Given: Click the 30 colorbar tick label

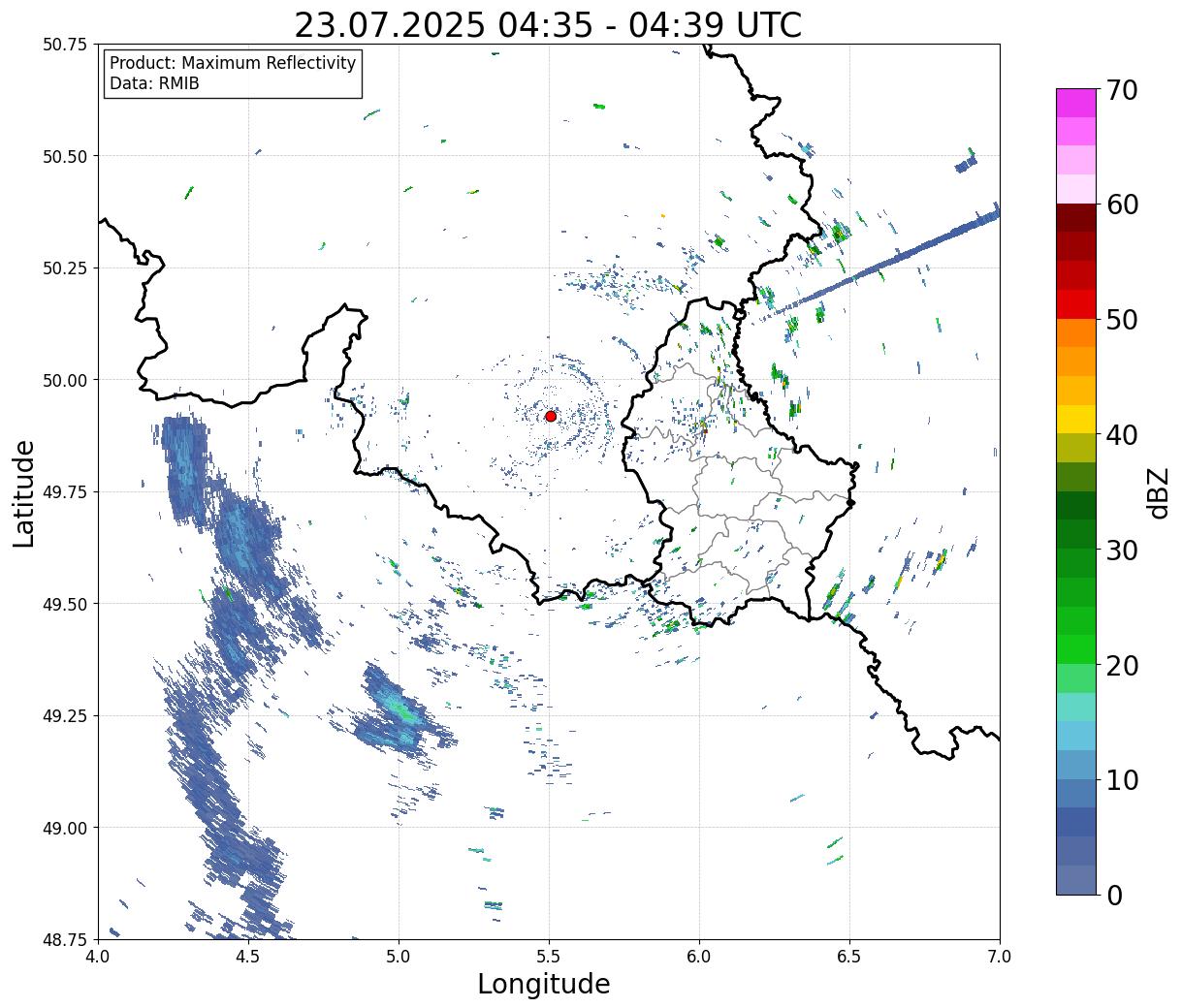Looking at the screenshot, I should 1121,550.
